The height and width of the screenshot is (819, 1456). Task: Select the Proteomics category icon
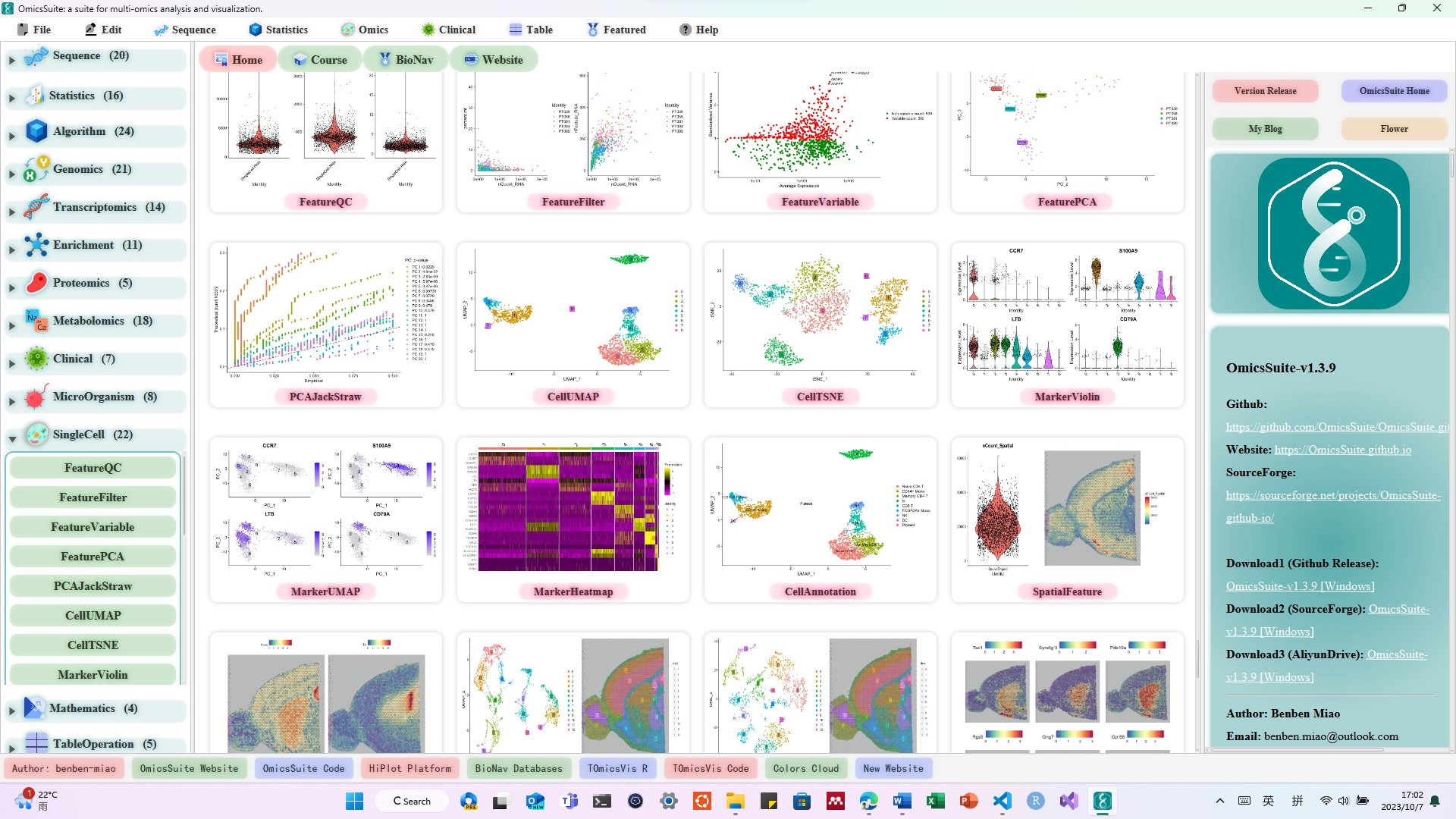pyautogui.click(x=36, y=283)
